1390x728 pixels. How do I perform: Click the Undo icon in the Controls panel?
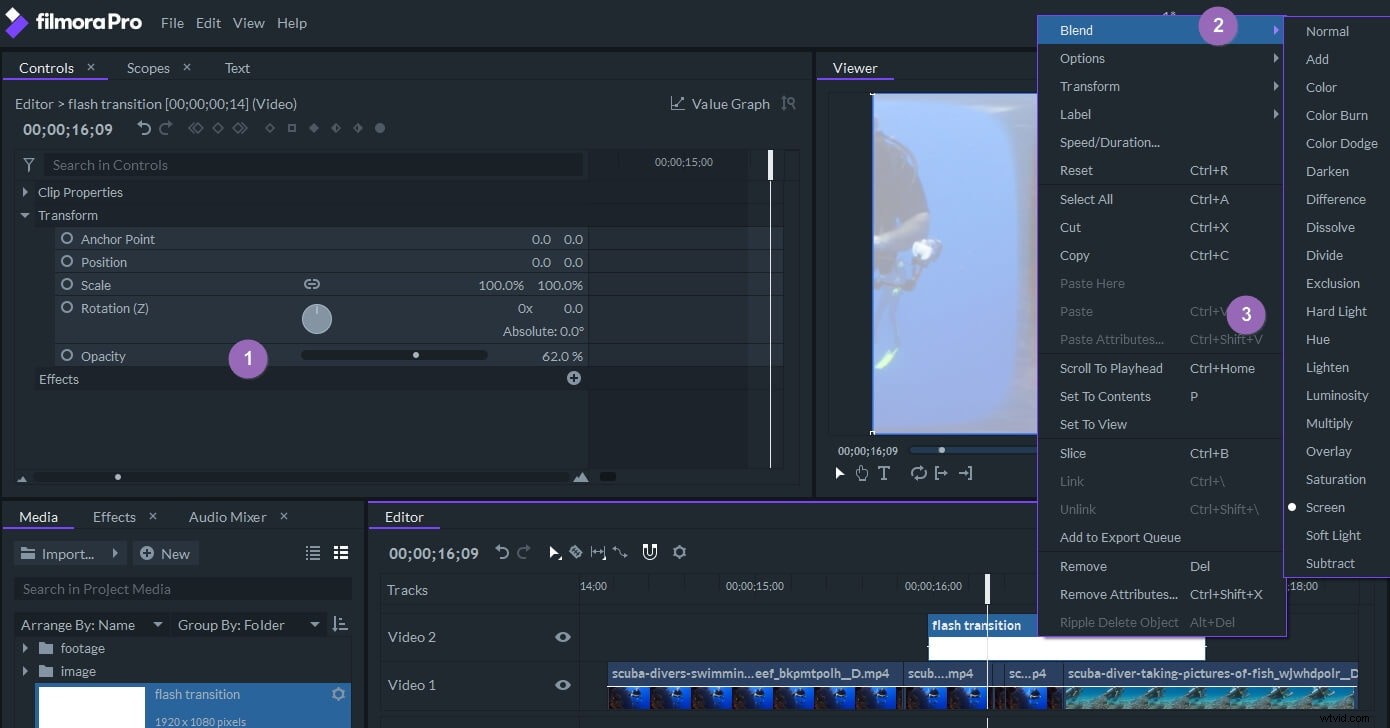pos(143,128)
